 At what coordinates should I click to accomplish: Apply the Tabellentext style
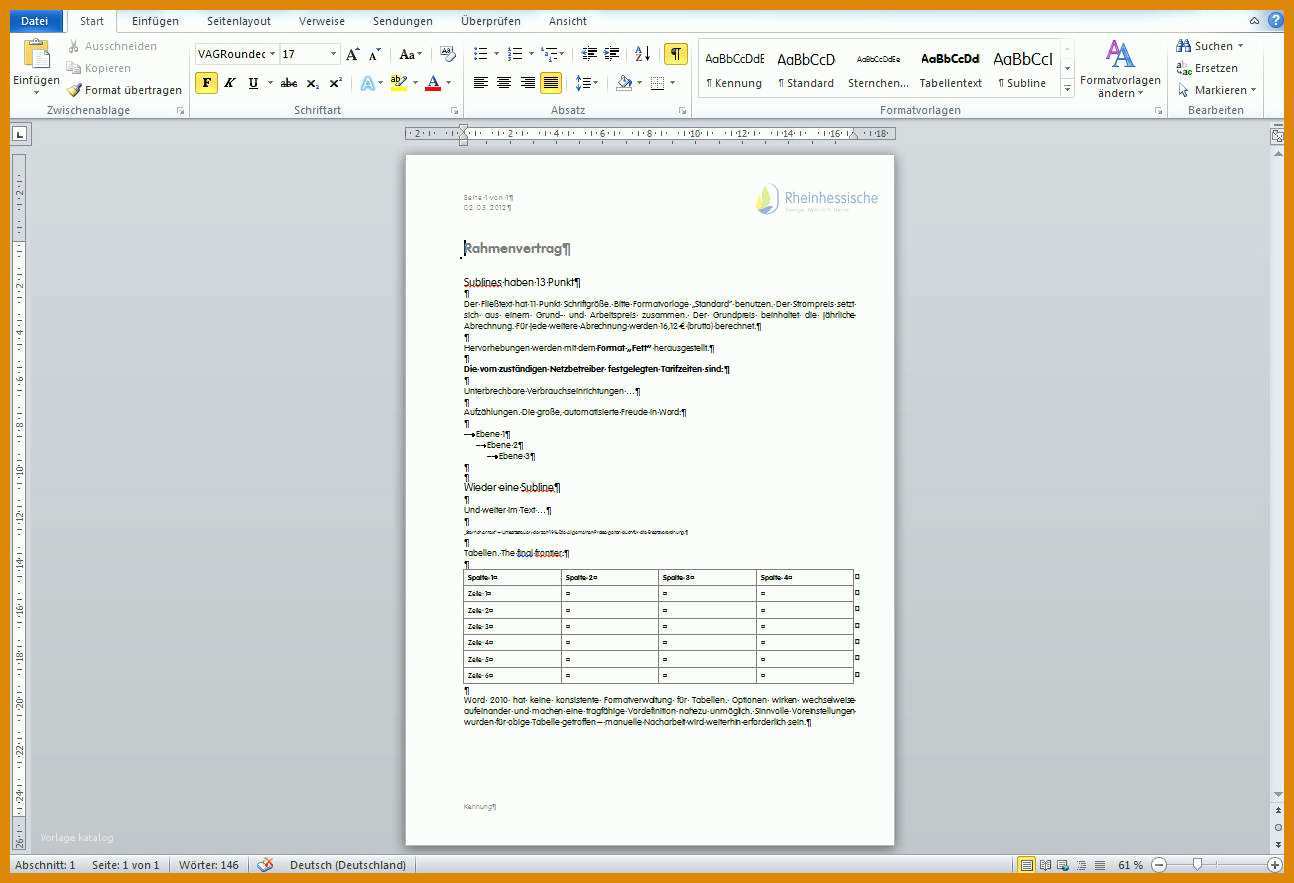951,69
